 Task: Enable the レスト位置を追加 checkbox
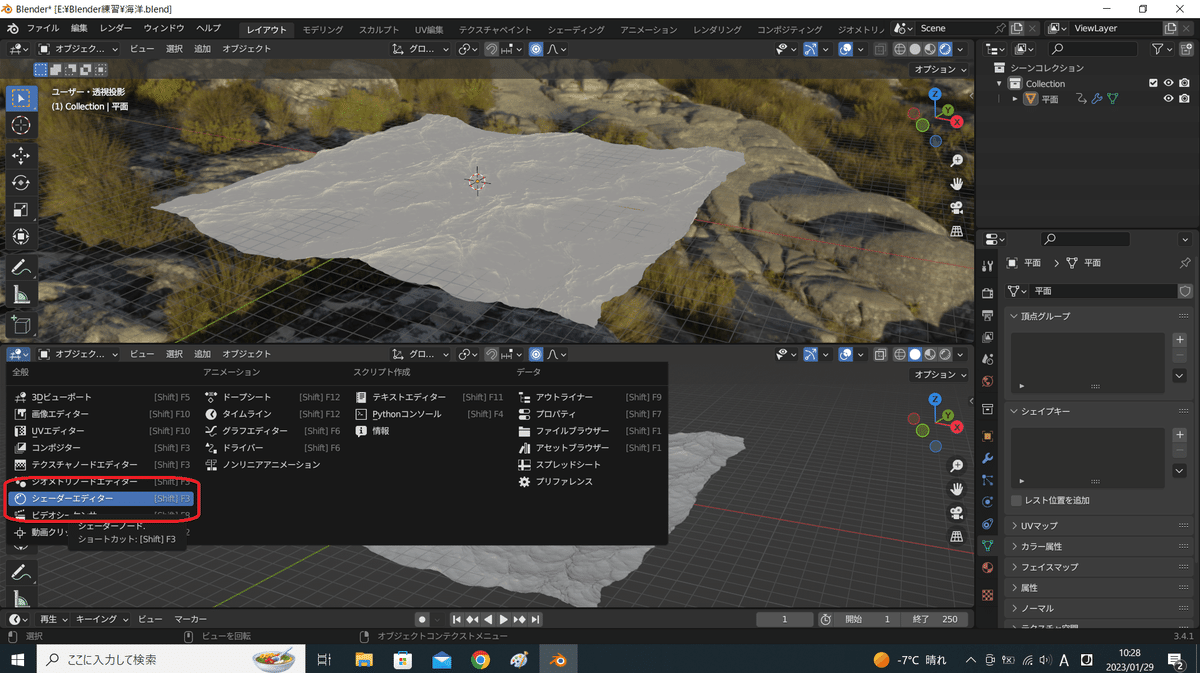click(1017, 500)
